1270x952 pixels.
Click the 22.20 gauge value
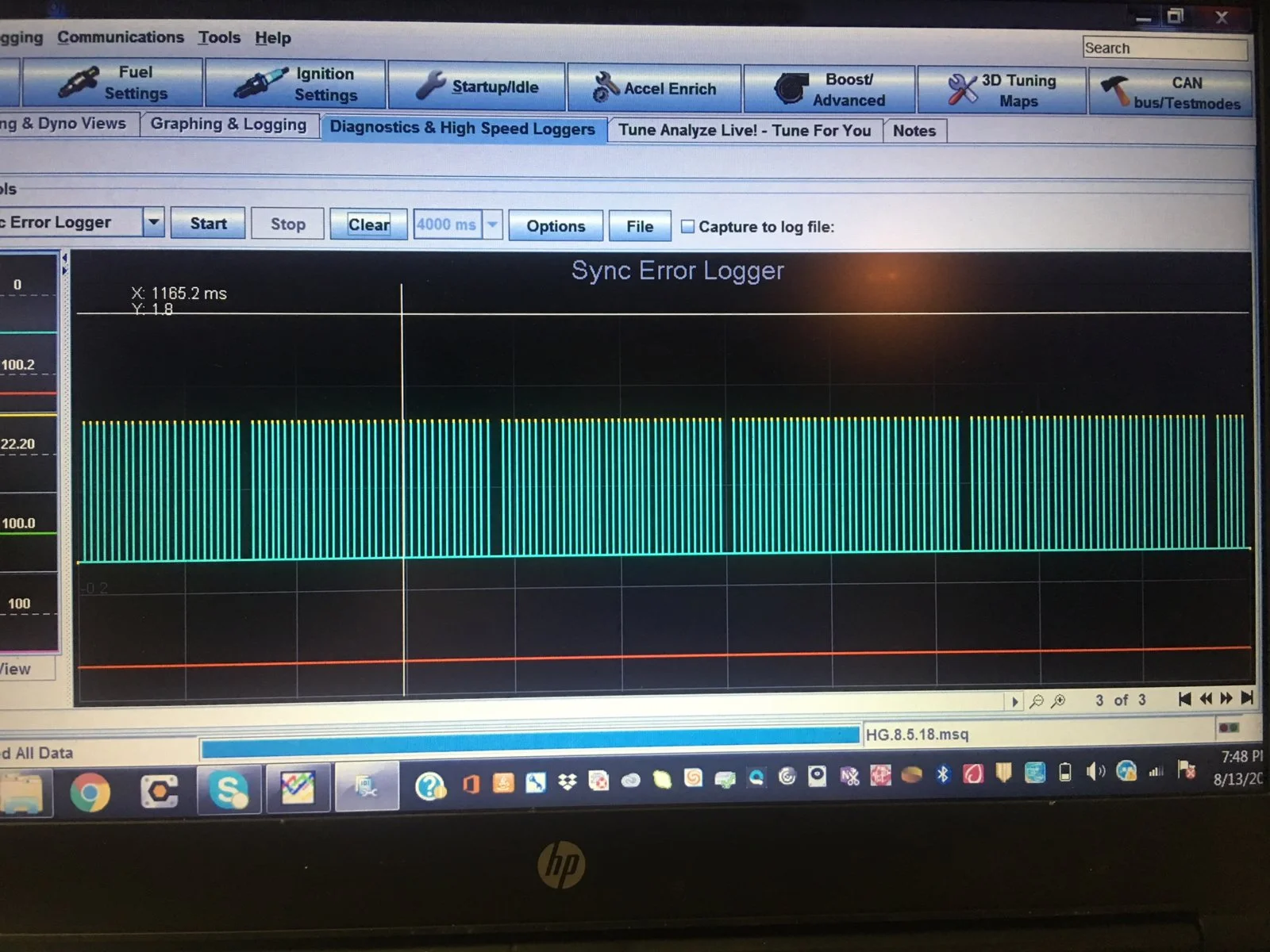point(17,444)
